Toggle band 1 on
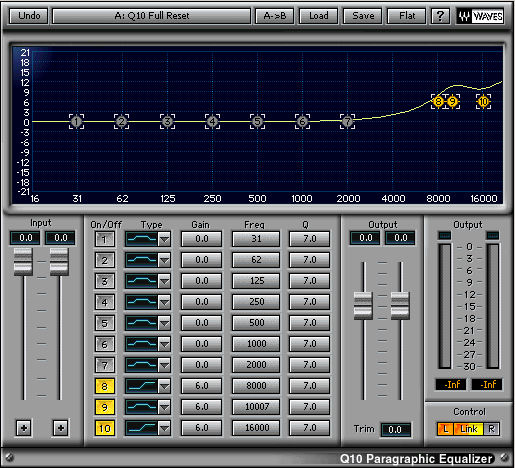The image size is (515, 468). [105, 239]
